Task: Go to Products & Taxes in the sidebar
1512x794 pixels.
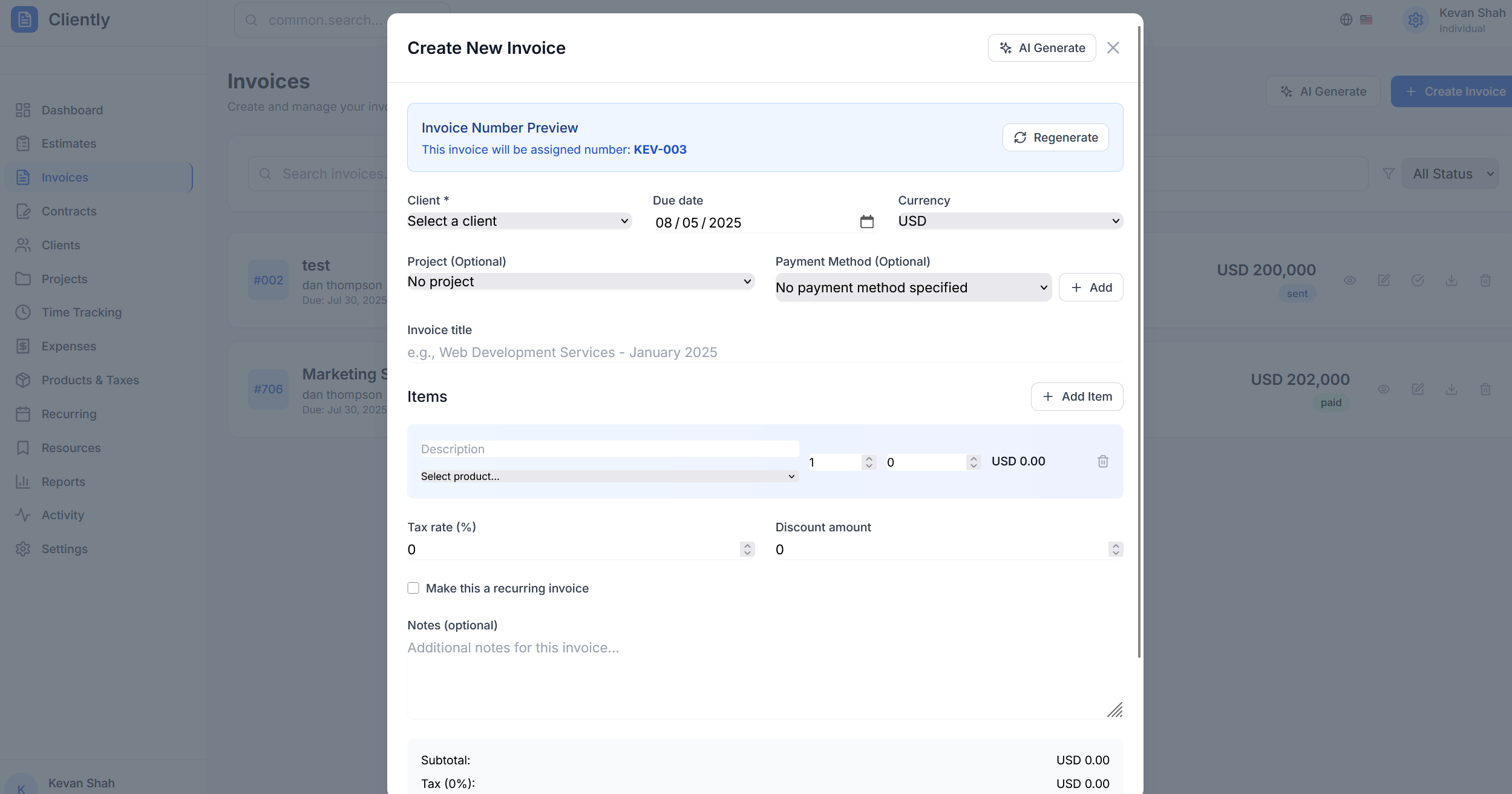Action: coord(90,380)
